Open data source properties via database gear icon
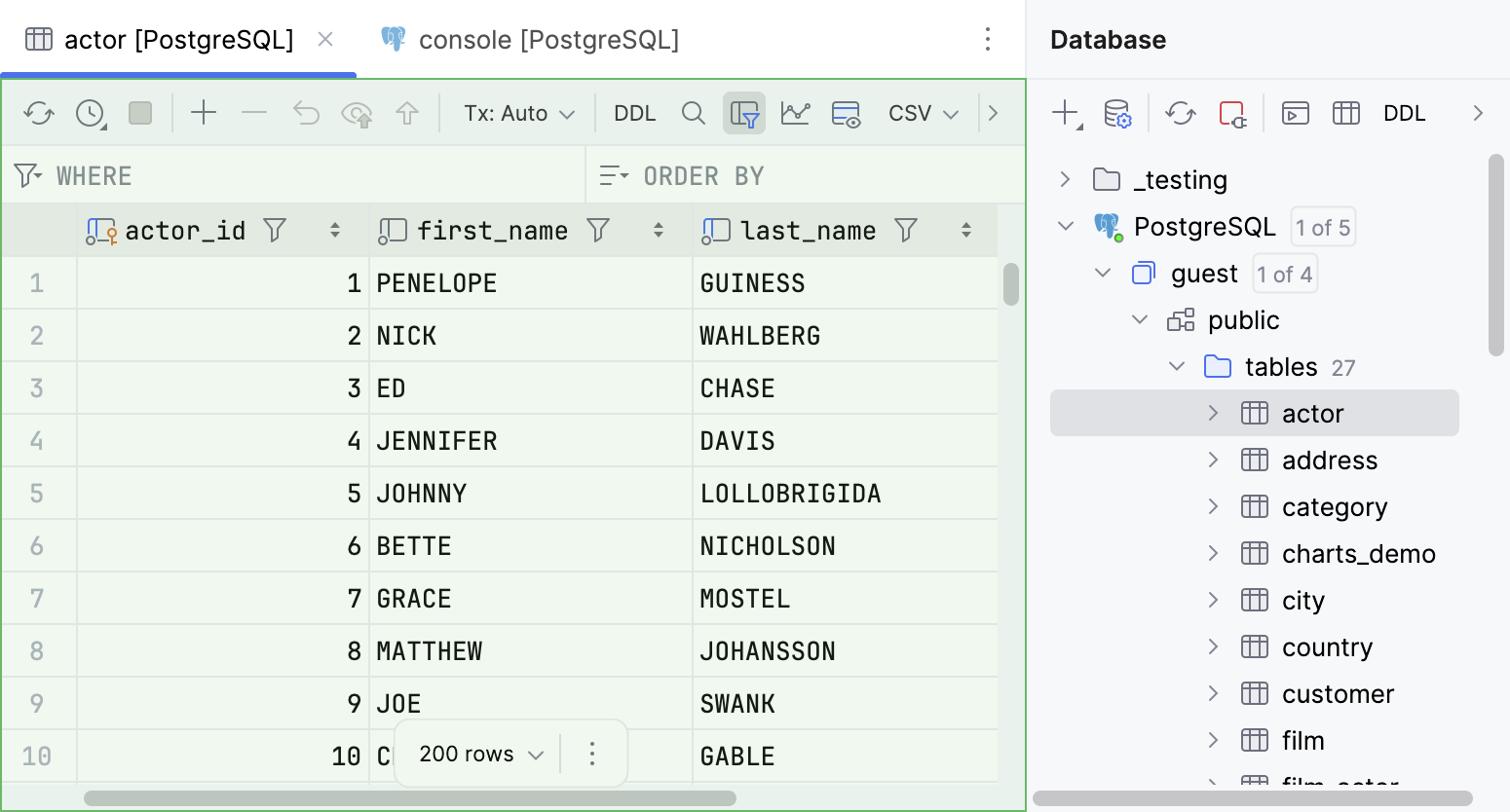1510x812 pixels. coord(1118,113)
